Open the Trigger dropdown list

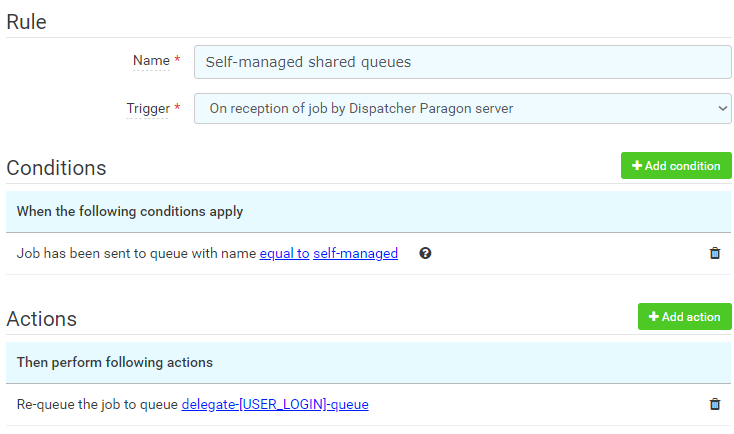point(462,109)
